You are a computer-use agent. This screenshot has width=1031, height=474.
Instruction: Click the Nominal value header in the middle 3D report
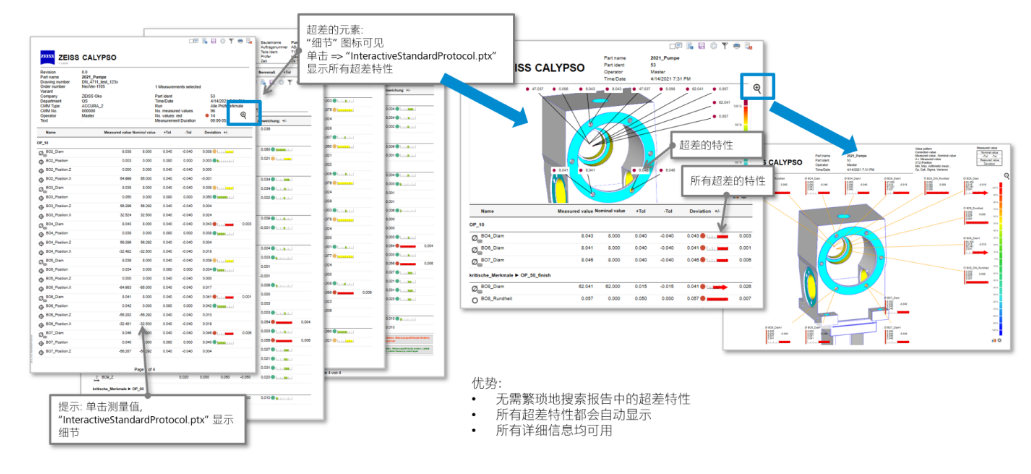click(x=610, y=211)
